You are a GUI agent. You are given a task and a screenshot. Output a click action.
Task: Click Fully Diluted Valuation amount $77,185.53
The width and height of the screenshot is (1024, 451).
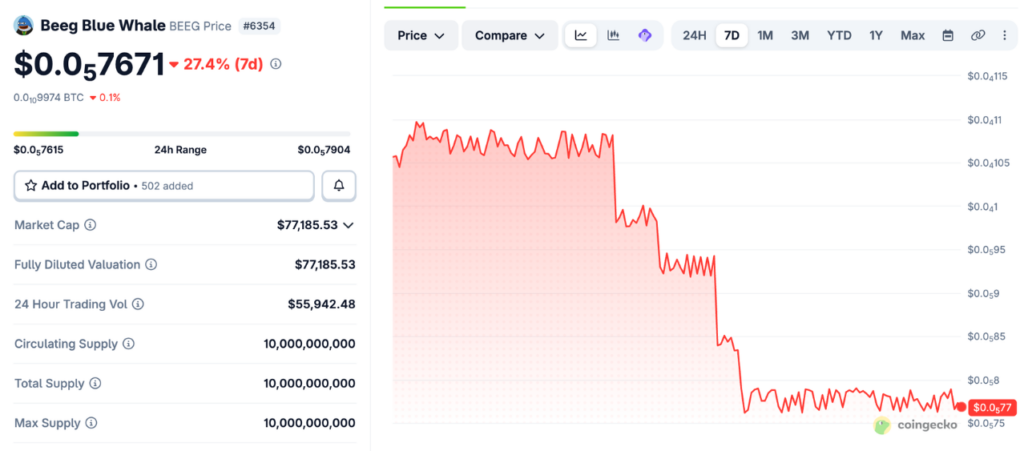(325, 265)
